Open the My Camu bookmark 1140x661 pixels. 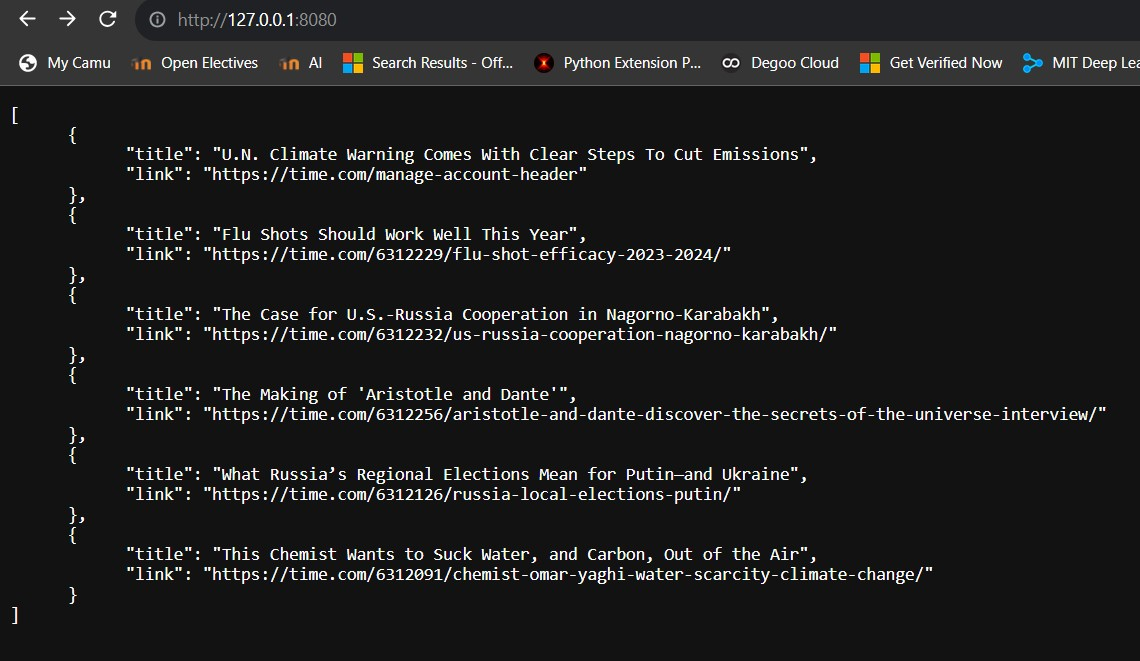tap(77, 62)
